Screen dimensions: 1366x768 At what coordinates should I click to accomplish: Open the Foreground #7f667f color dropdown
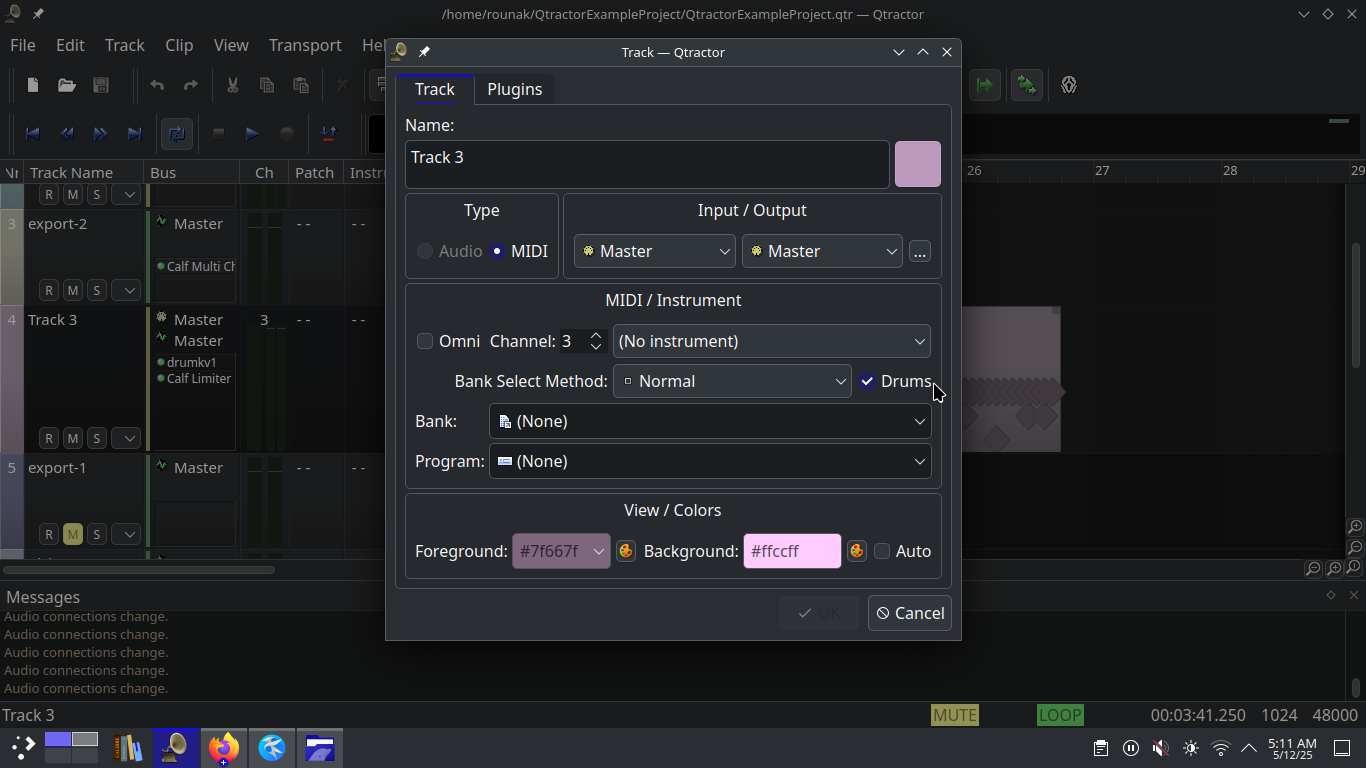click(x=561, y=551)
